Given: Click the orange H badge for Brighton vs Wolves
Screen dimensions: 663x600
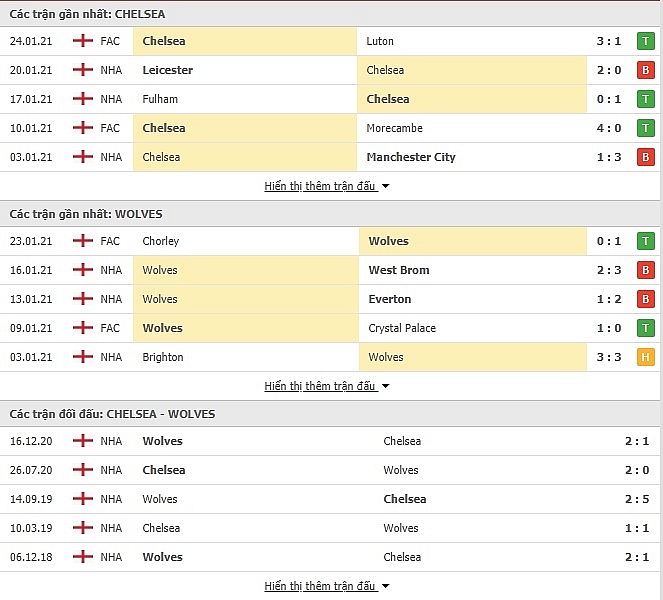Looking at the screenshot, I should click(645, 357).
